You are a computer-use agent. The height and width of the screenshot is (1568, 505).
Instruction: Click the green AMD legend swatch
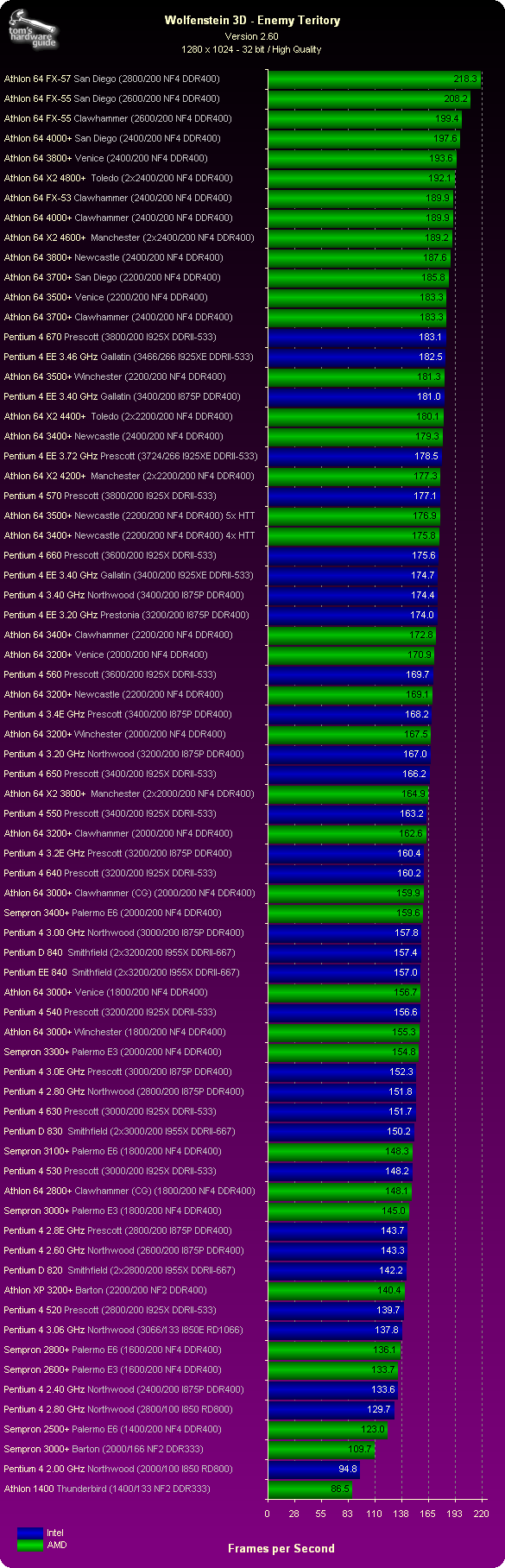[29, 1545]
